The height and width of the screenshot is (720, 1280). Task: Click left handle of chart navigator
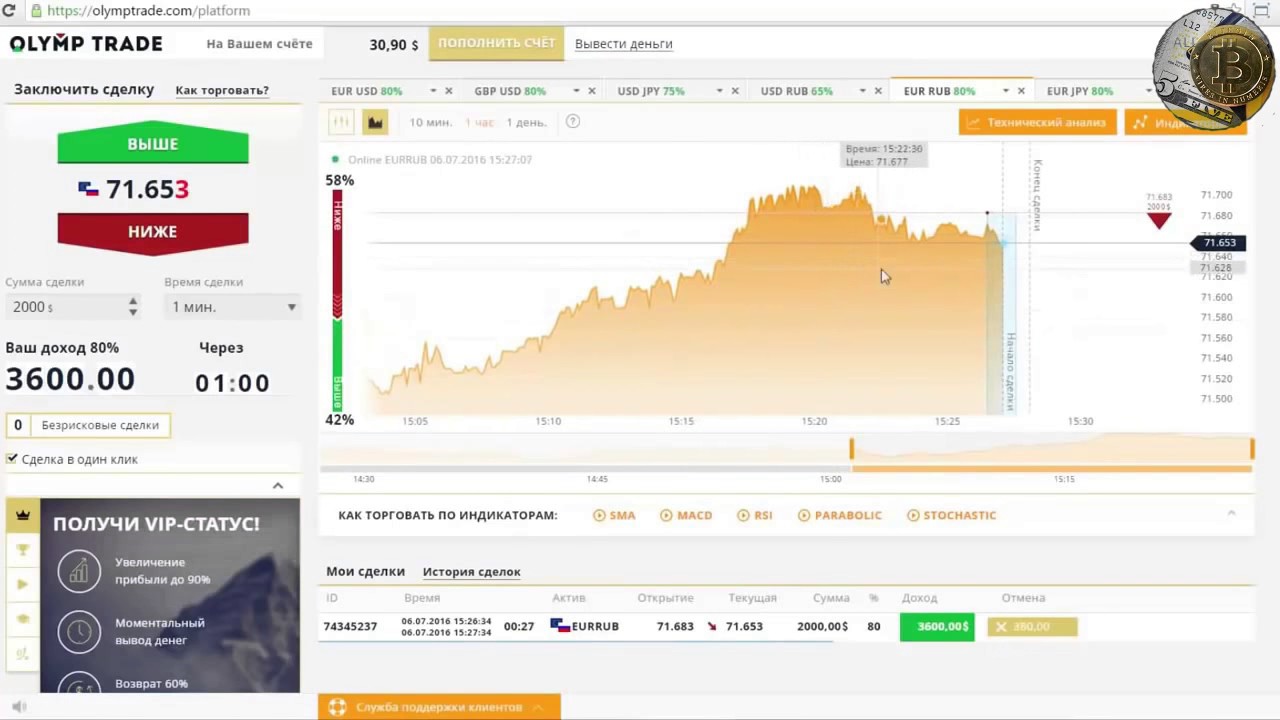(852, 449)
